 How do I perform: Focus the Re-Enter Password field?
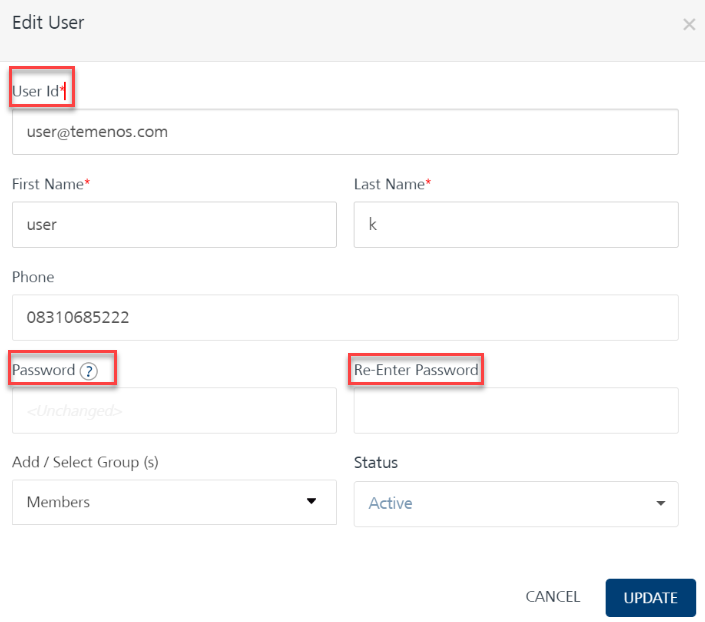(x=516, y=411)
